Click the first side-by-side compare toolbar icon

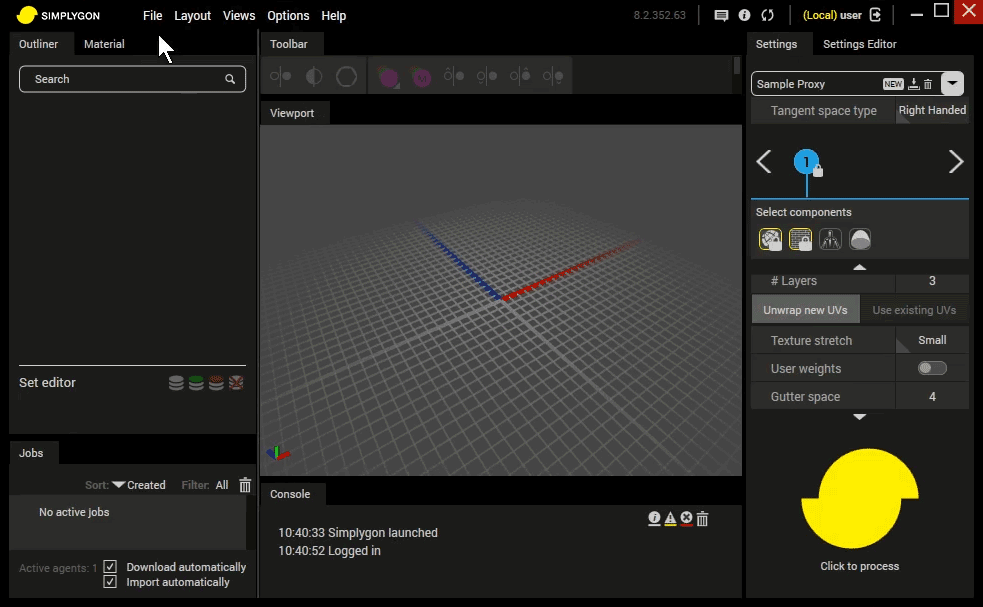pyautogui.click(x=280, y=77)
